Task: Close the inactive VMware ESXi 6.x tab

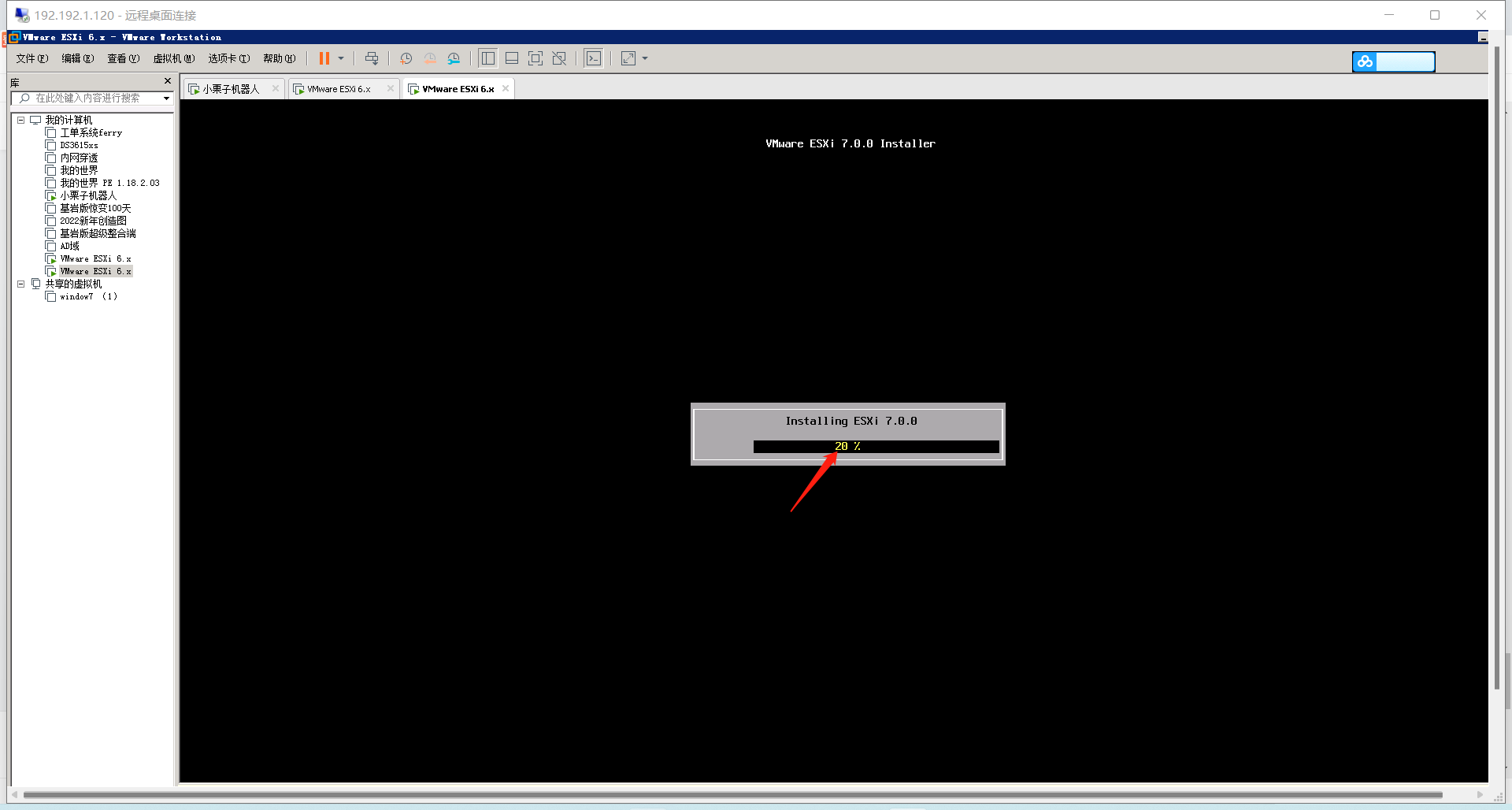Action: click(391, 88)
